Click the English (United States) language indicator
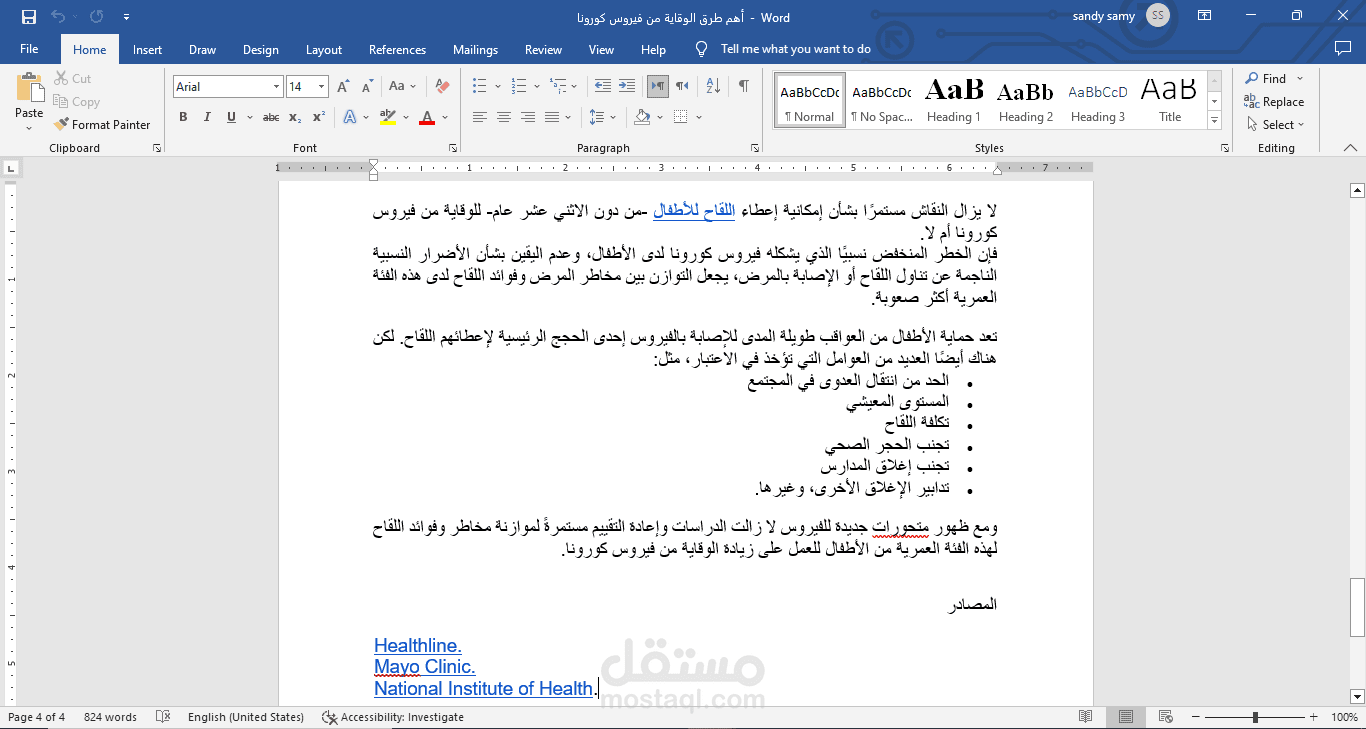The height and width of the screenshot is (729, 1366). pos(246,717)
